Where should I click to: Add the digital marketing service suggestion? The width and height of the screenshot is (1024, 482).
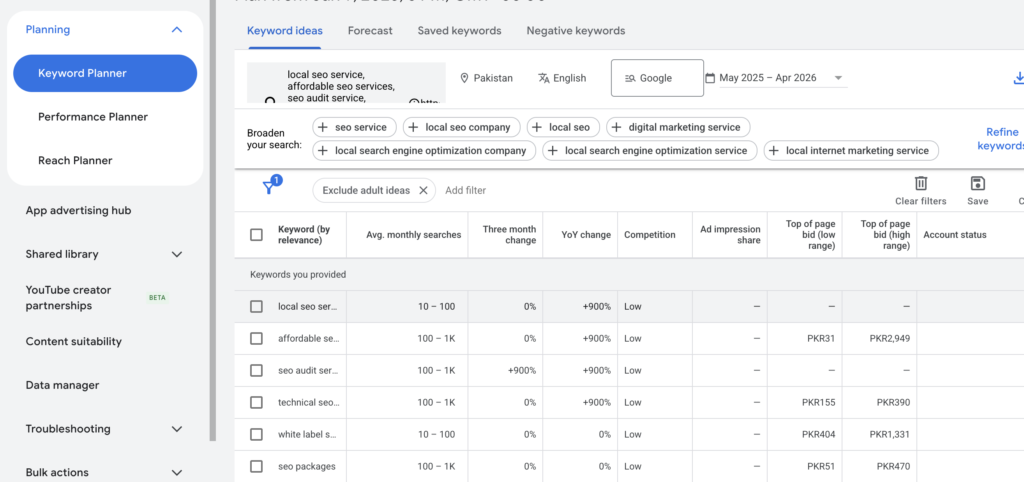(678, 127)
